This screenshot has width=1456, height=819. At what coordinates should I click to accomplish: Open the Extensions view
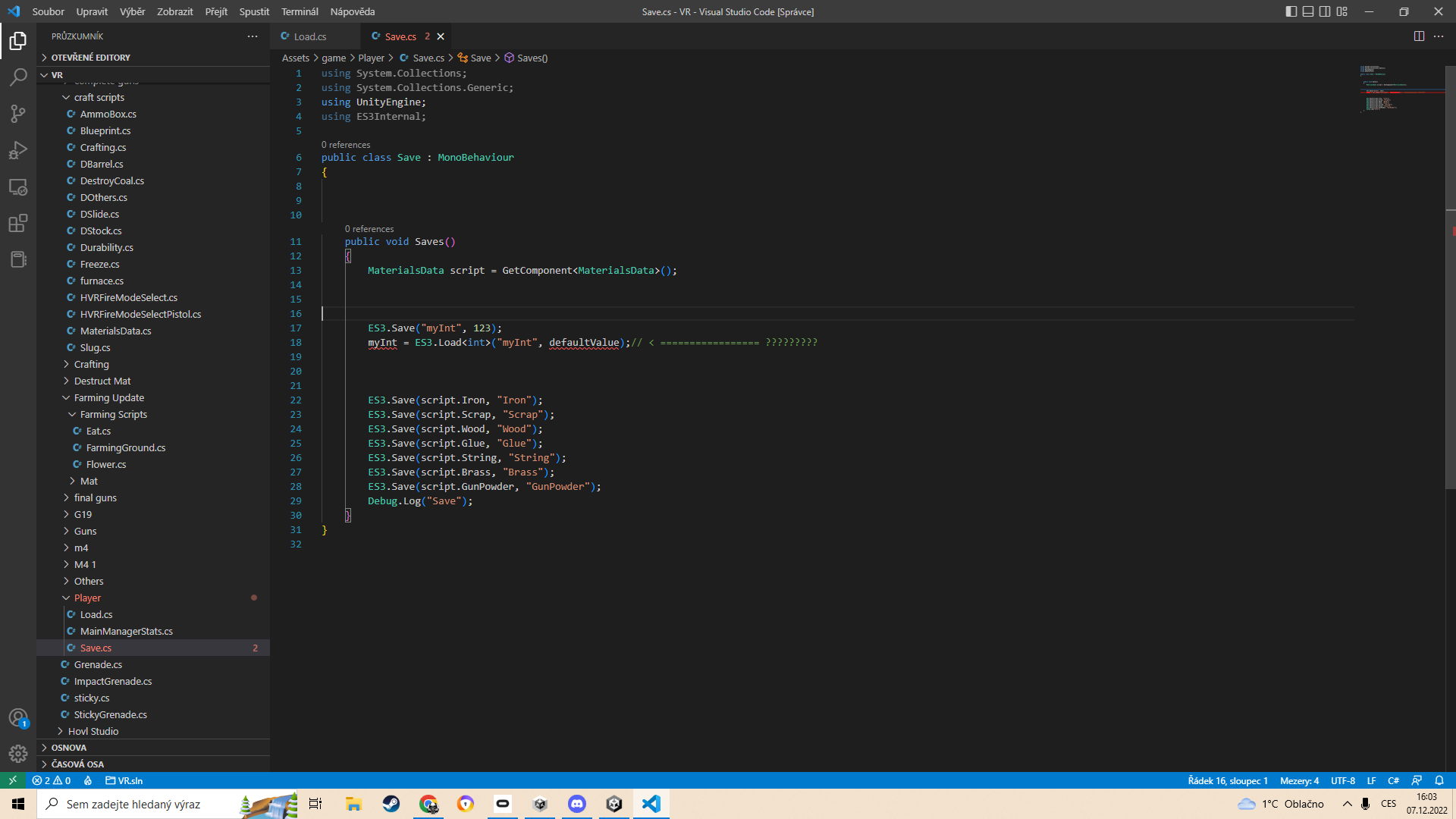18,223
